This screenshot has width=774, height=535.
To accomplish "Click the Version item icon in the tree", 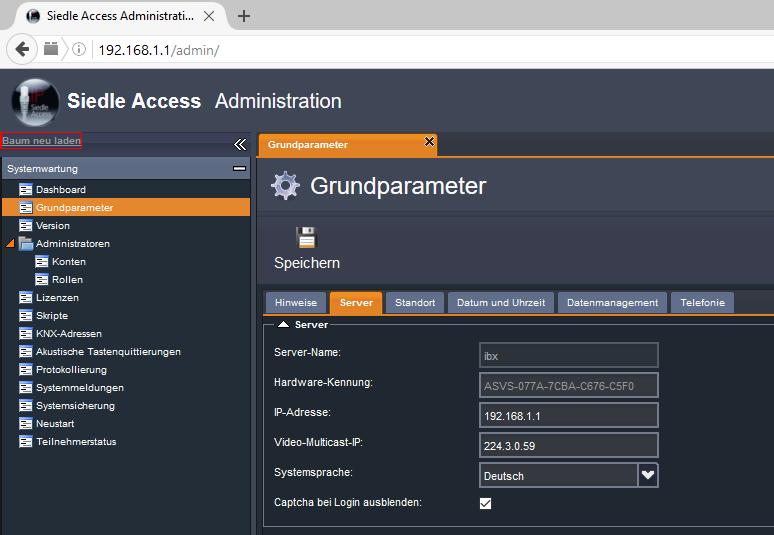I will click(x=26, y=226).
